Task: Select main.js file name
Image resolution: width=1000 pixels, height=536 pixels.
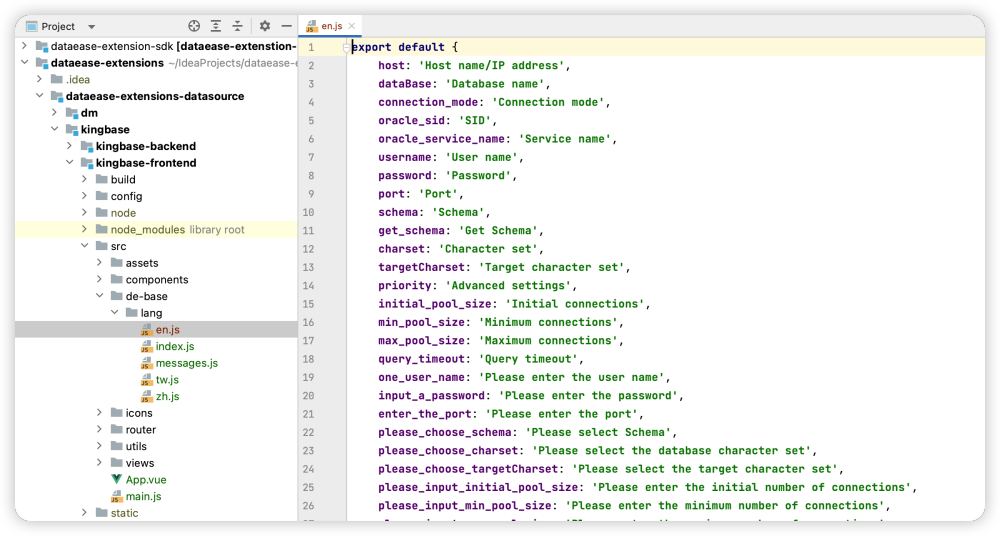Action: pos(143,496)
